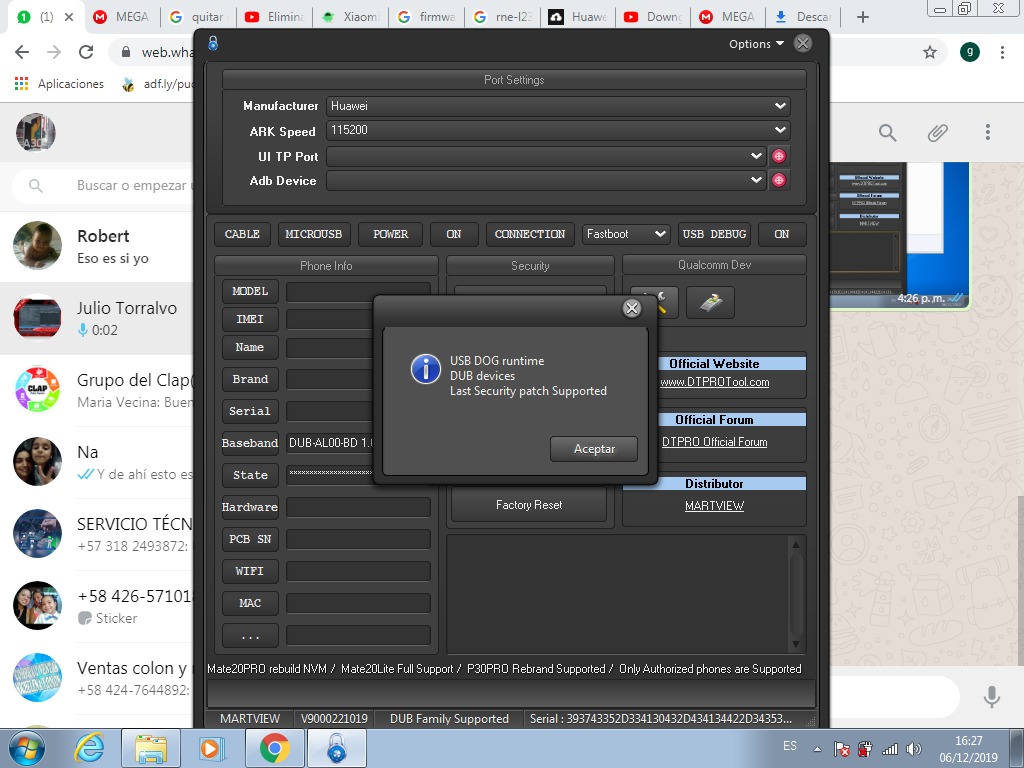Open MARTVIEW distributor link
The height and width of the screenshot is (768, 1024).
[714, 506]
